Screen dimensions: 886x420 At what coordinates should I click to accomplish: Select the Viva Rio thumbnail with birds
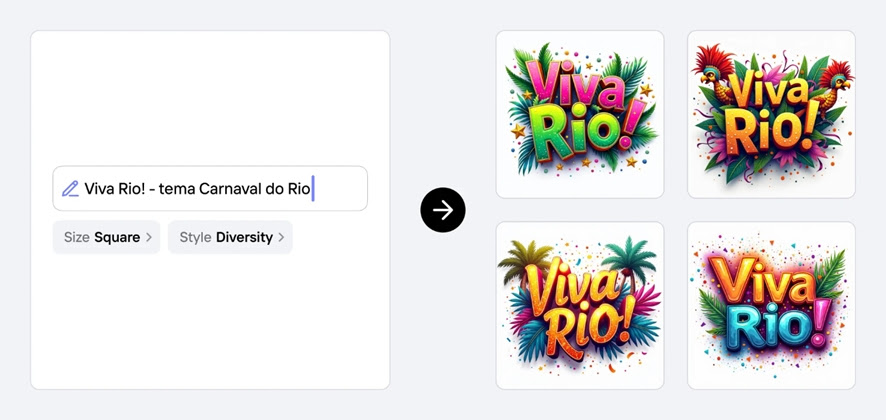771,114
